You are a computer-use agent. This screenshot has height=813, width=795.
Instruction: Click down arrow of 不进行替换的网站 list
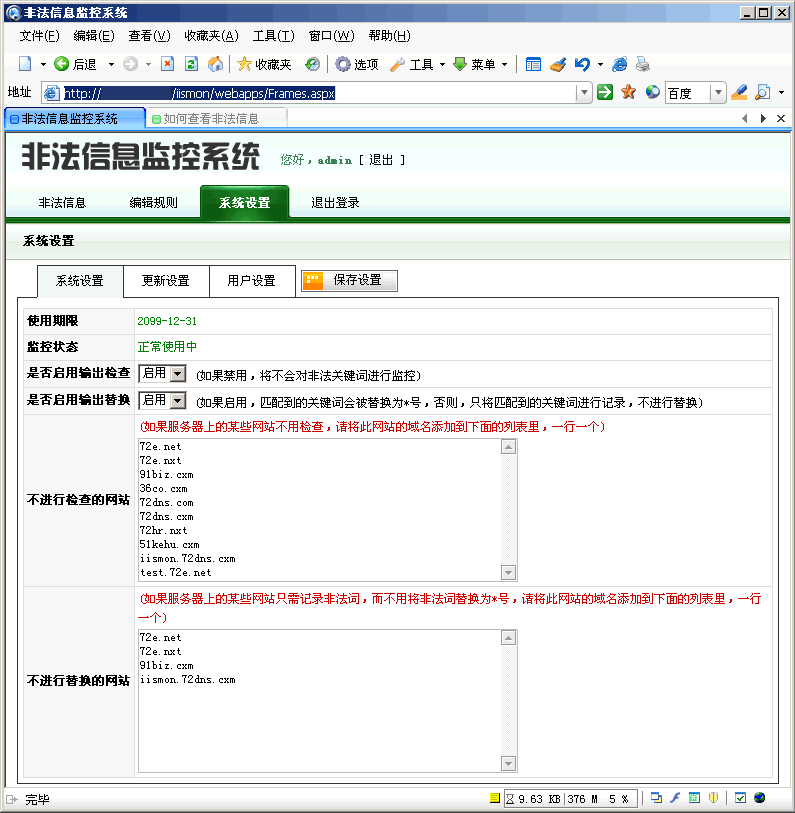click(x=509, y=764)
